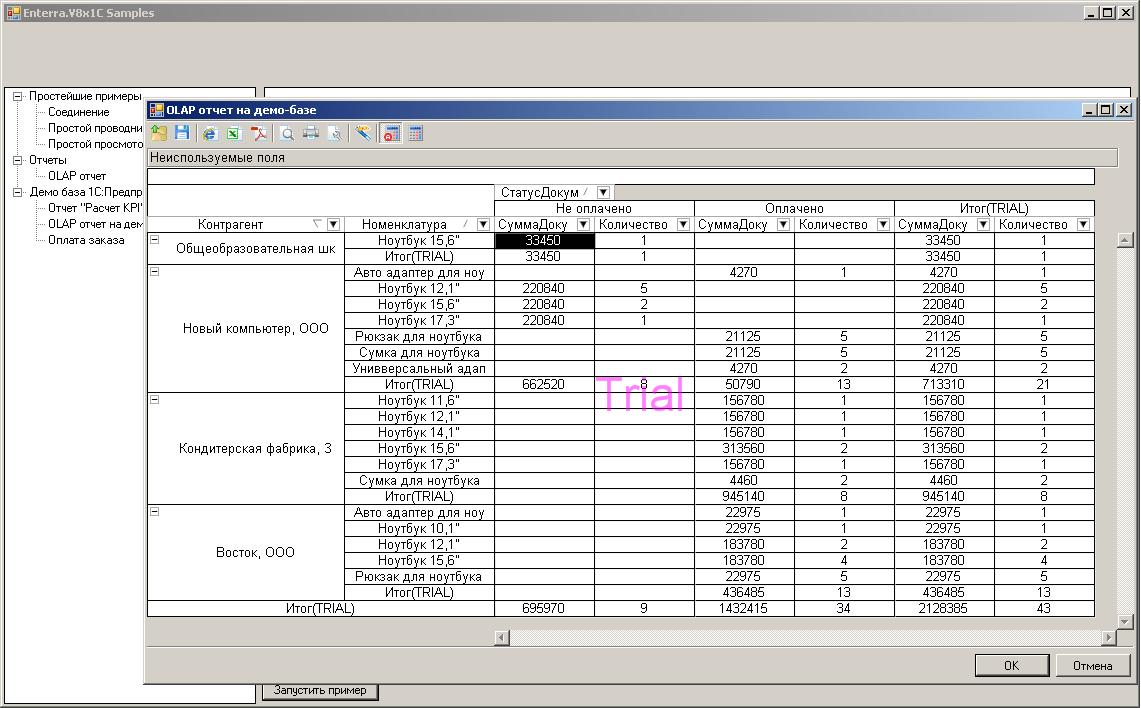The height and width of the screenshot is (708, 1141).
Task: Click Рюкзак для ноутбука row under Восток
Action: pyautogui.click(x=418, y=576)
